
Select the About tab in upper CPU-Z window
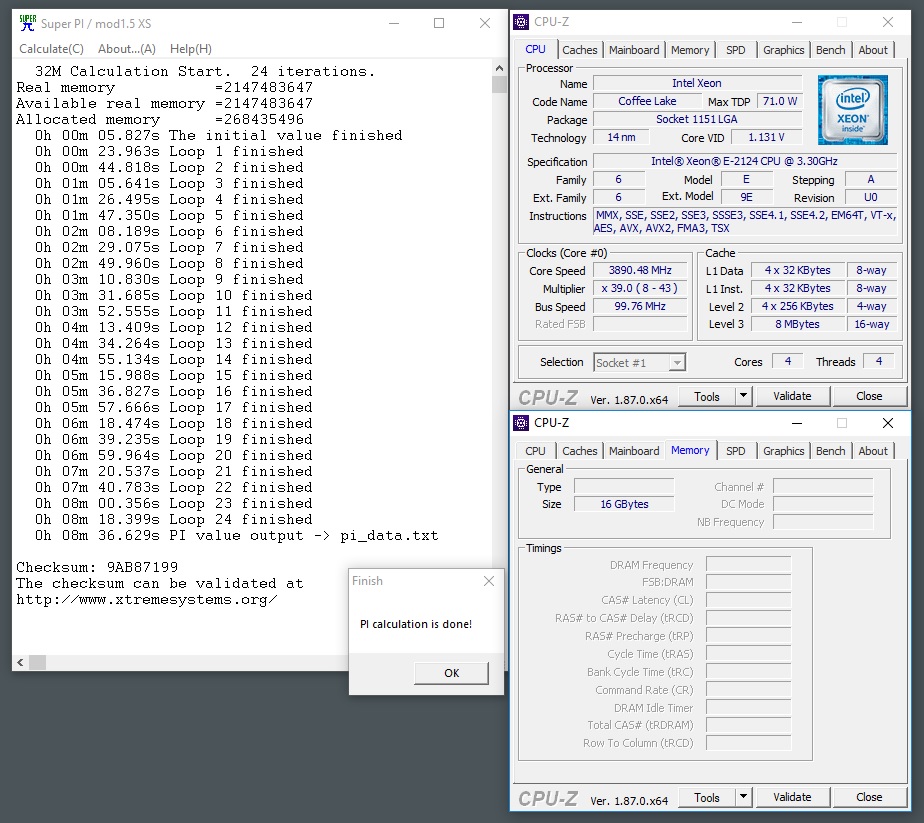(x=873, y=50)
